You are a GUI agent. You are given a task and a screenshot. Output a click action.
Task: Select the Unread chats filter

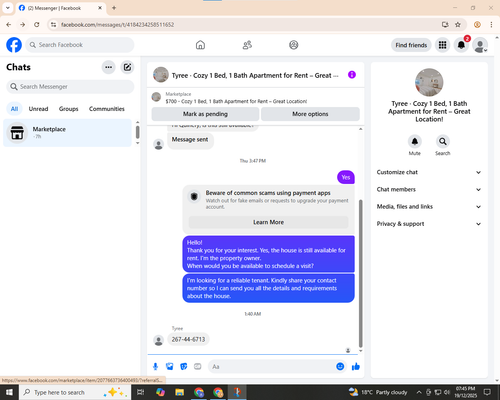[38, 109]
